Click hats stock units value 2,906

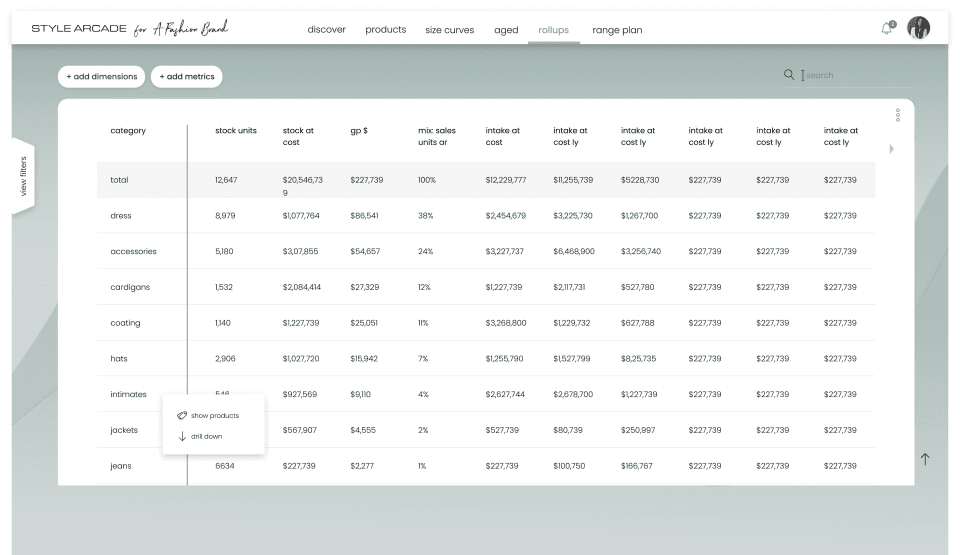tap(225, 358)
